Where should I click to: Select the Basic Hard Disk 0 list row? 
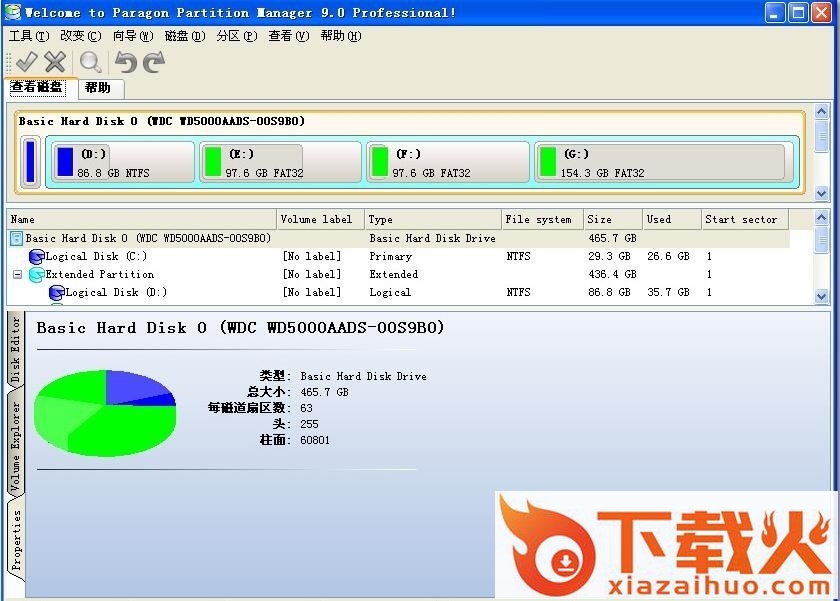(399, 238)
